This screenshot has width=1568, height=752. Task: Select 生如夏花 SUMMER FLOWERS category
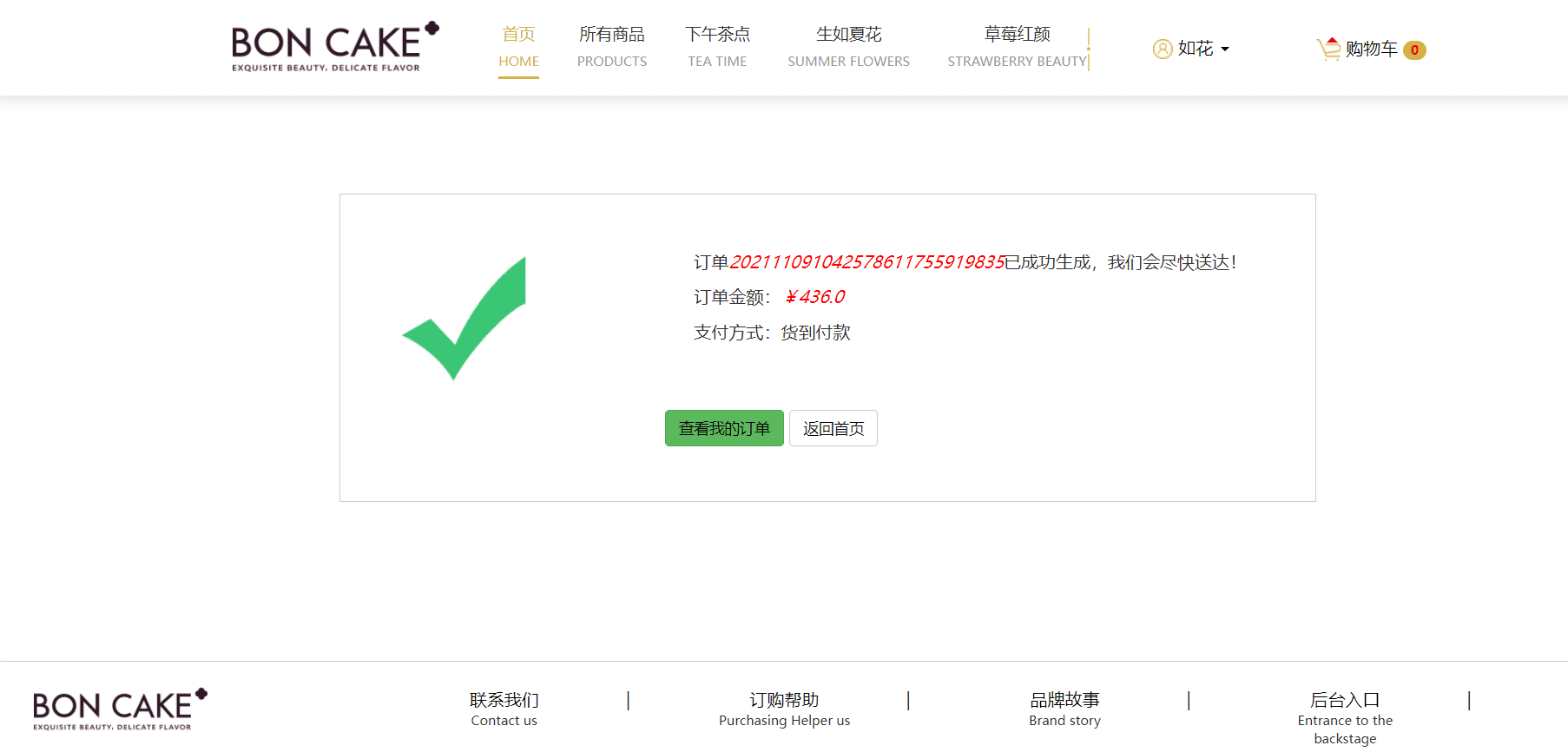[x=848, y=47]
